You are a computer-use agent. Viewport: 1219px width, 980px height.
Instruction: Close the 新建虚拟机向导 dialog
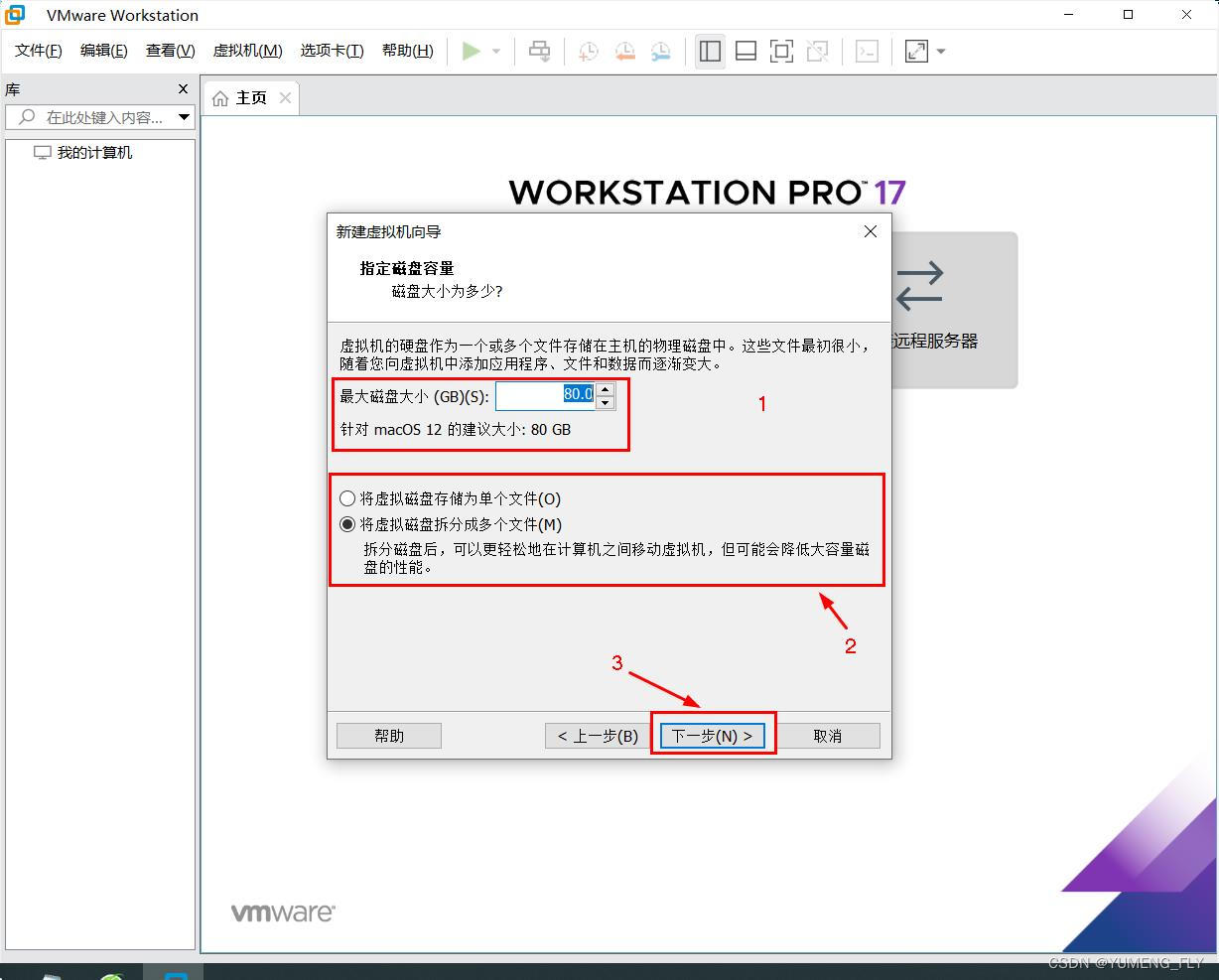(x=871, y=231)
